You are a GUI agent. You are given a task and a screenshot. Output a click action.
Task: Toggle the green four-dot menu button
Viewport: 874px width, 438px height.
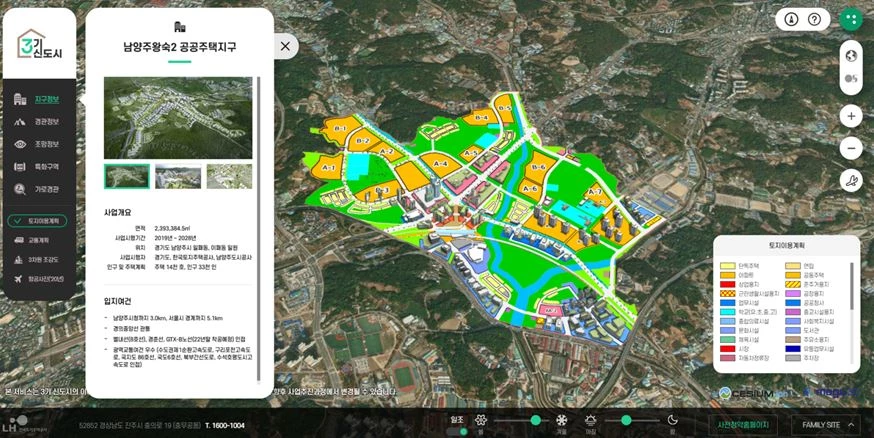851,19
